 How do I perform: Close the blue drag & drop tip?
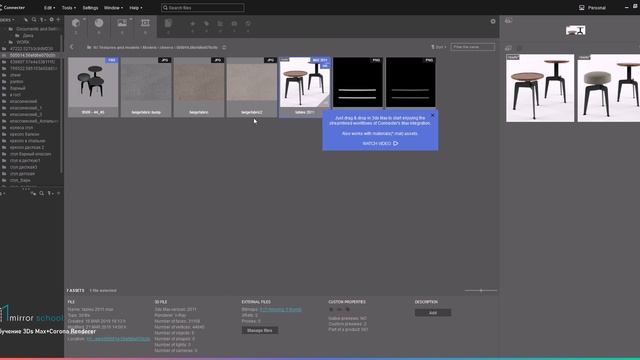[x=433, y=116]
